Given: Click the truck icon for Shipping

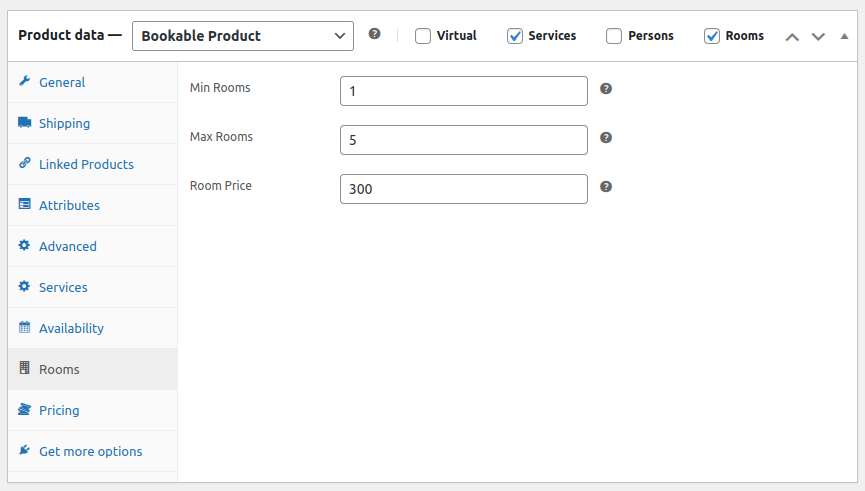Looking at the screenshot, I should [x=25, y=123].
